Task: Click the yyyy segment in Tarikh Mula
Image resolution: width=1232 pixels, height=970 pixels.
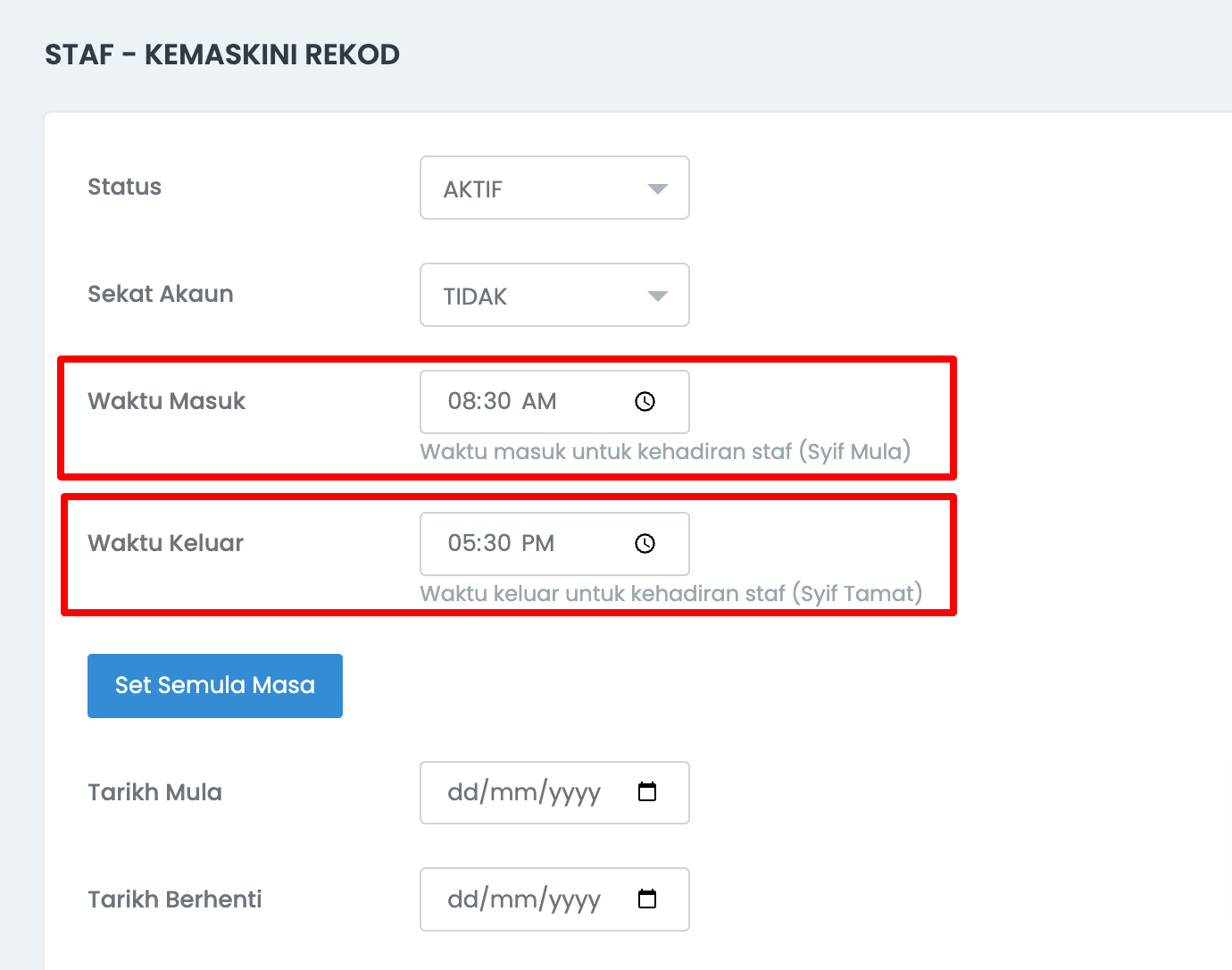Action: (574, 792)
